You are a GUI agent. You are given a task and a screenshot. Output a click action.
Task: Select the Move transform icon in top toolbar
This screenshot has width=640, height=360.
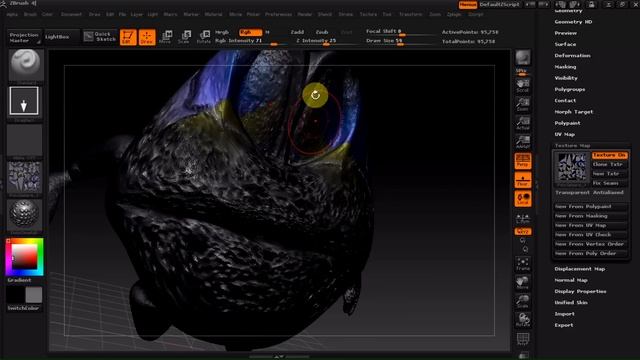pyautogui.click(x=165, y=37)
